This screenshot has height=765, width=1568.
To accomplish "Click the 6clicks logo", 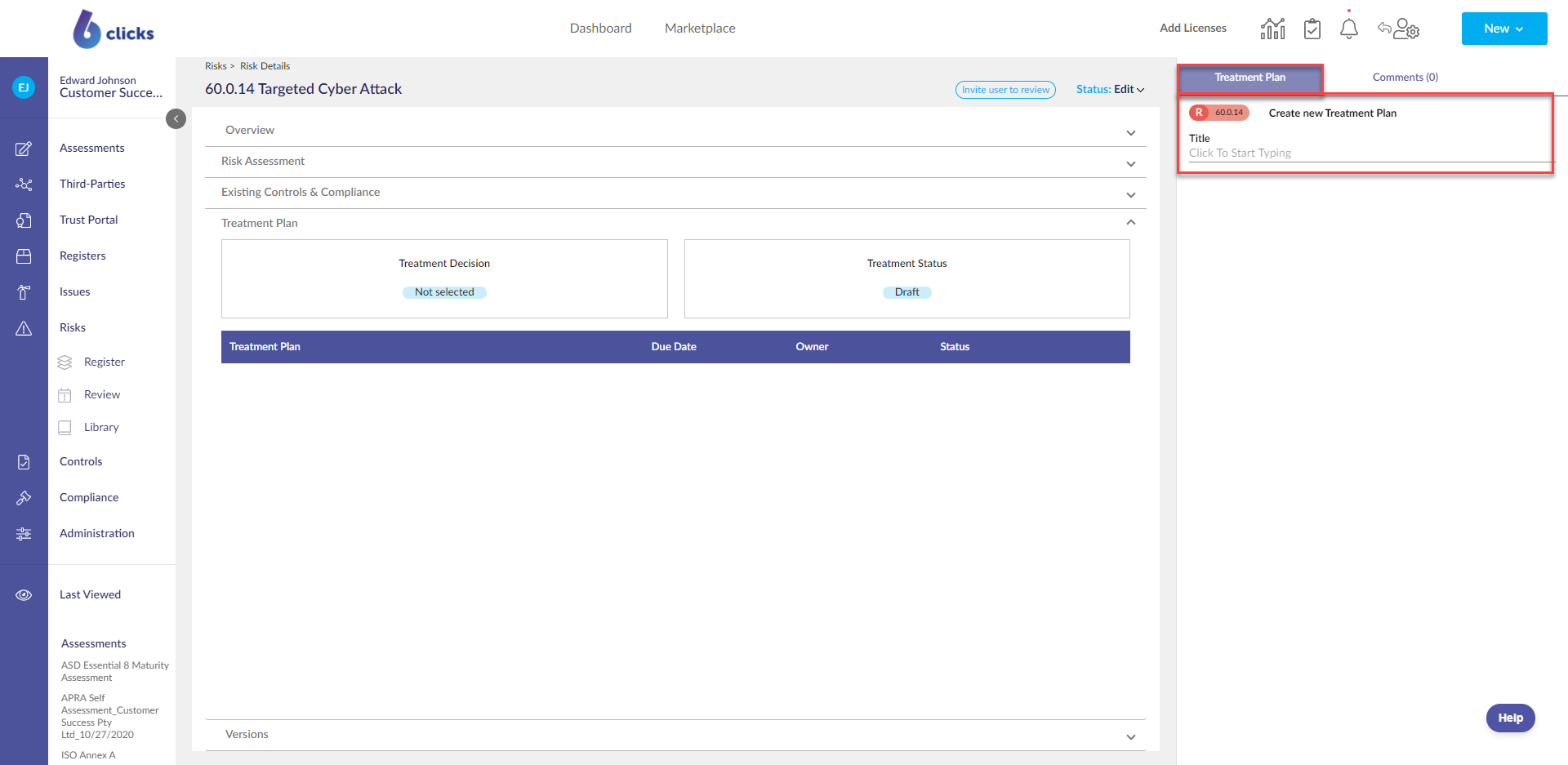I will [114, 29].
